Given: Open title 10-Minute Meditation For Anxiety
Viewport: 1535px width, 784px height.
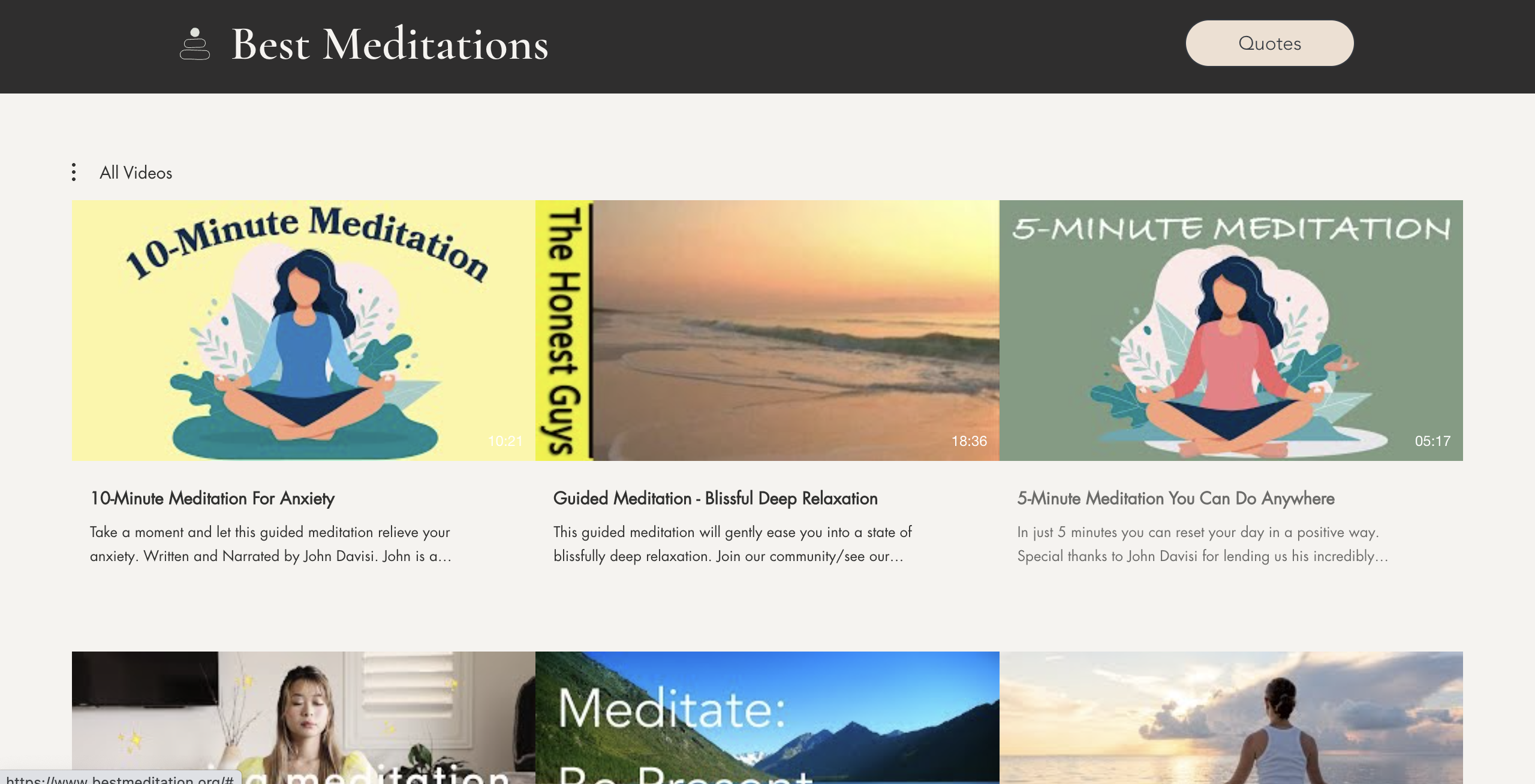Looking at the screenshot, I should click(212, 498).
